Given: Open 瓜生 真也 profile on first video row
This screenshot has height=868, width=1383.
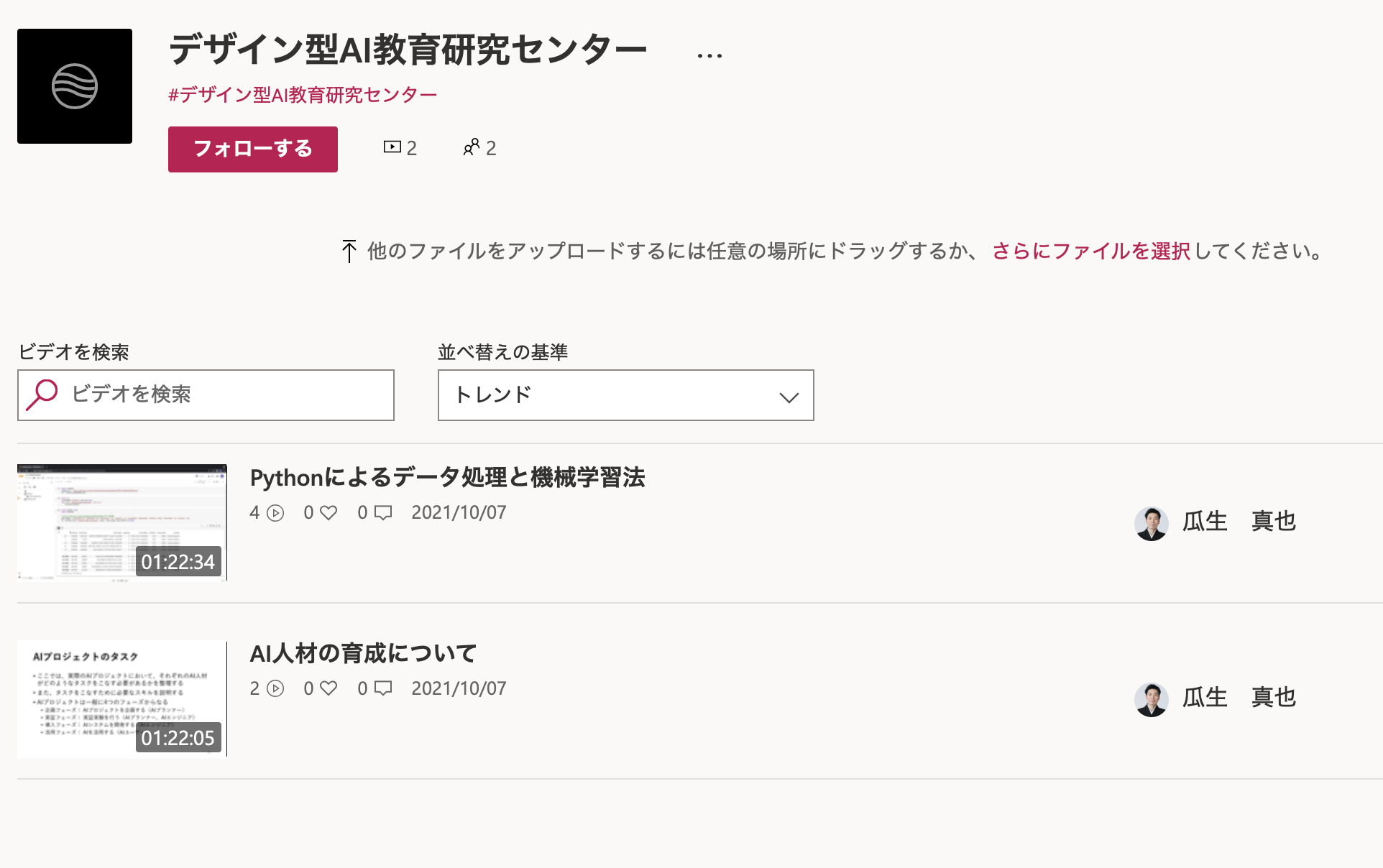Looking at the screenshot, I should pos(1215,522).
